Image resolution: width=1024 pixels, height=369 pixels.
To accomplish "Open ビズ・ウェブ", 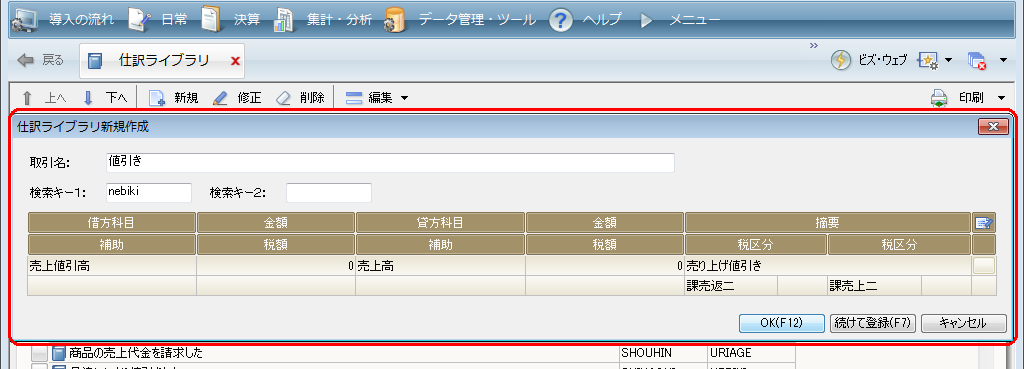I will [x=882, y=61].
